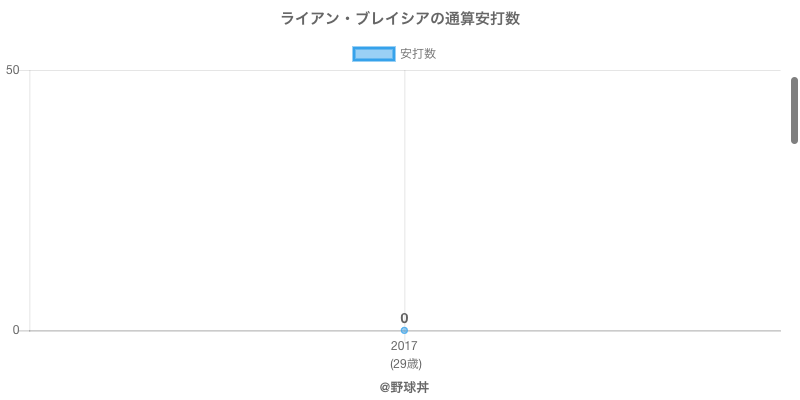This screenshot has height=400, width=800.
Task: Grab the vertical scrollbar thumb
Action: [x=794, y=110]
